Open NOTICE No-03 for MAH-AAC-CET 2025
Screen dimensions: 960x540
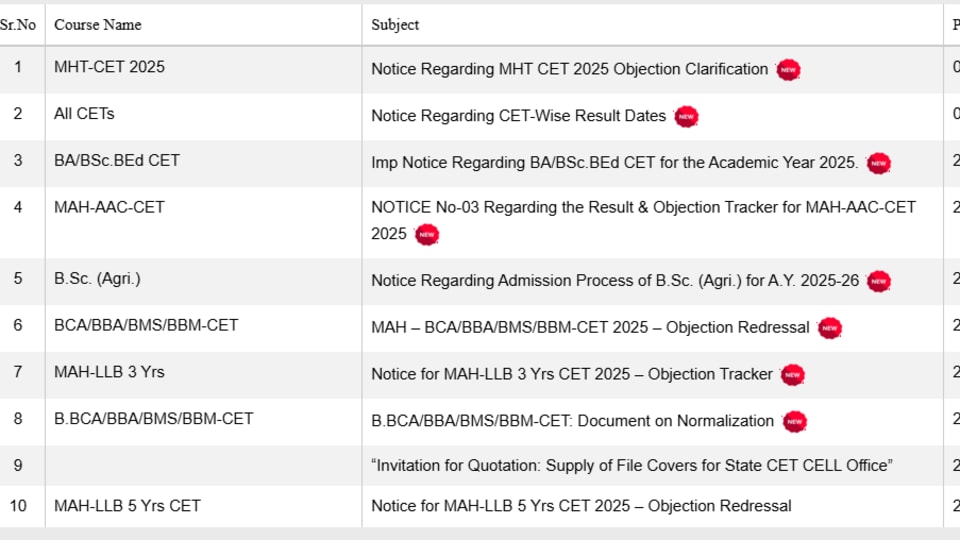coord(643,220)
